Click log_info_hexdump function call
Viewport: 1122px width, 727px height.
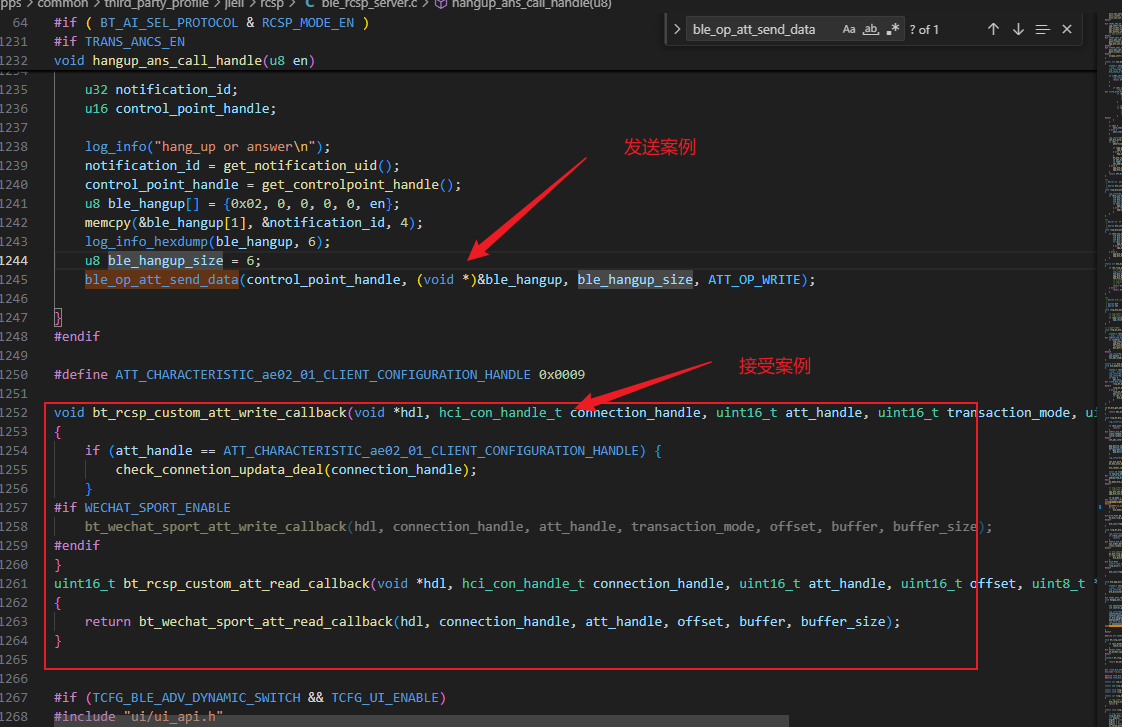pos(146,242)
